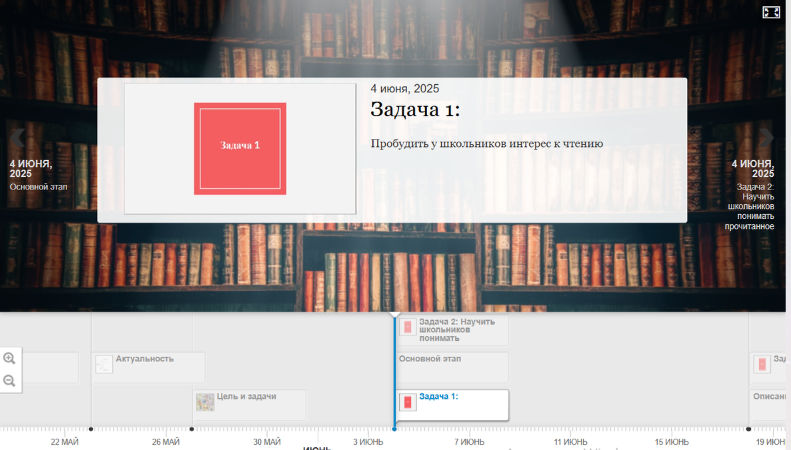Click 7 ИЮНЬ on the time axis
This screenshot has height=450, width=791.
[469, 442]
